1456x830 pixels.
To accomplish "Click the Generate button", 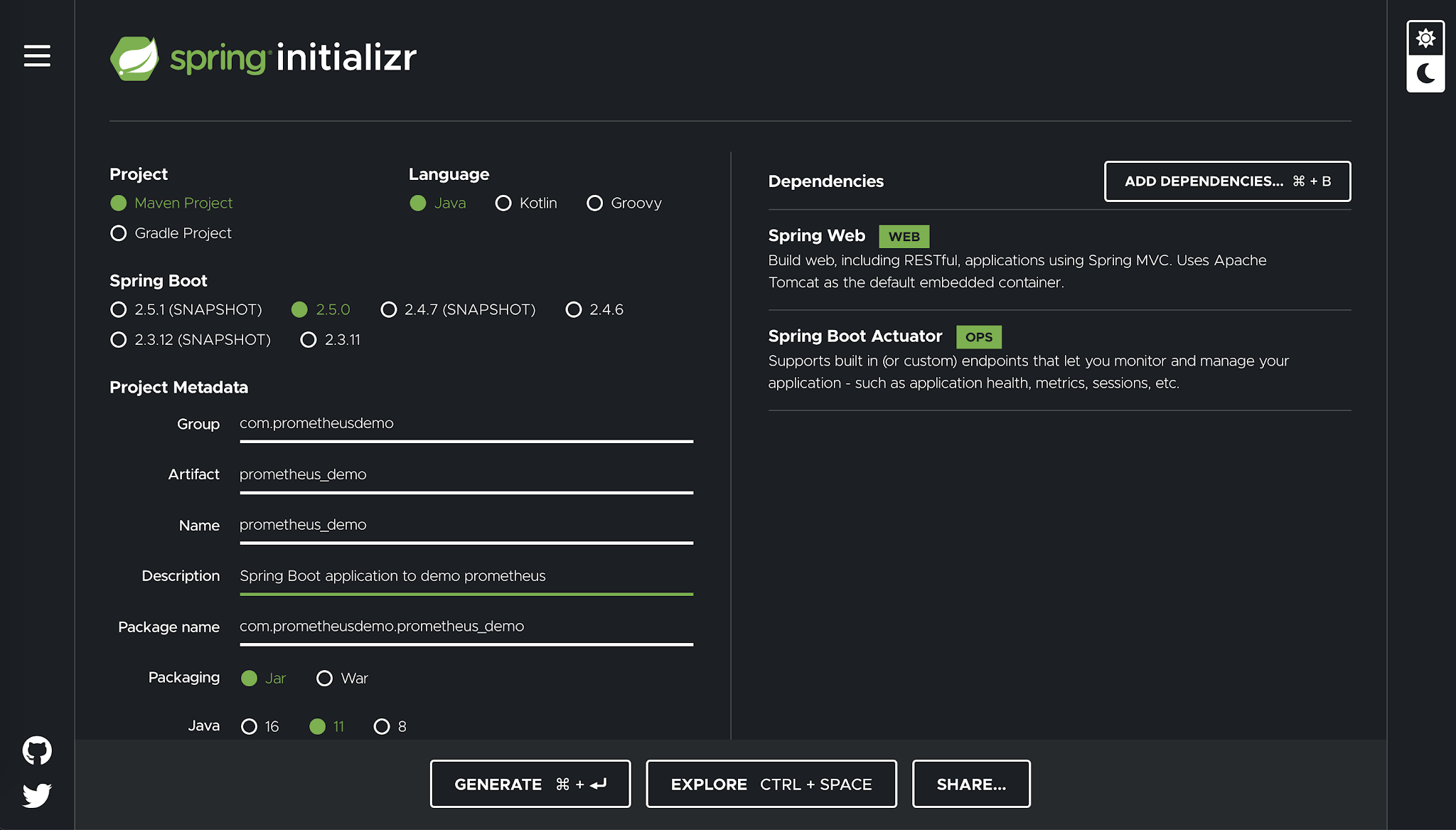I will tap(530, 784).
